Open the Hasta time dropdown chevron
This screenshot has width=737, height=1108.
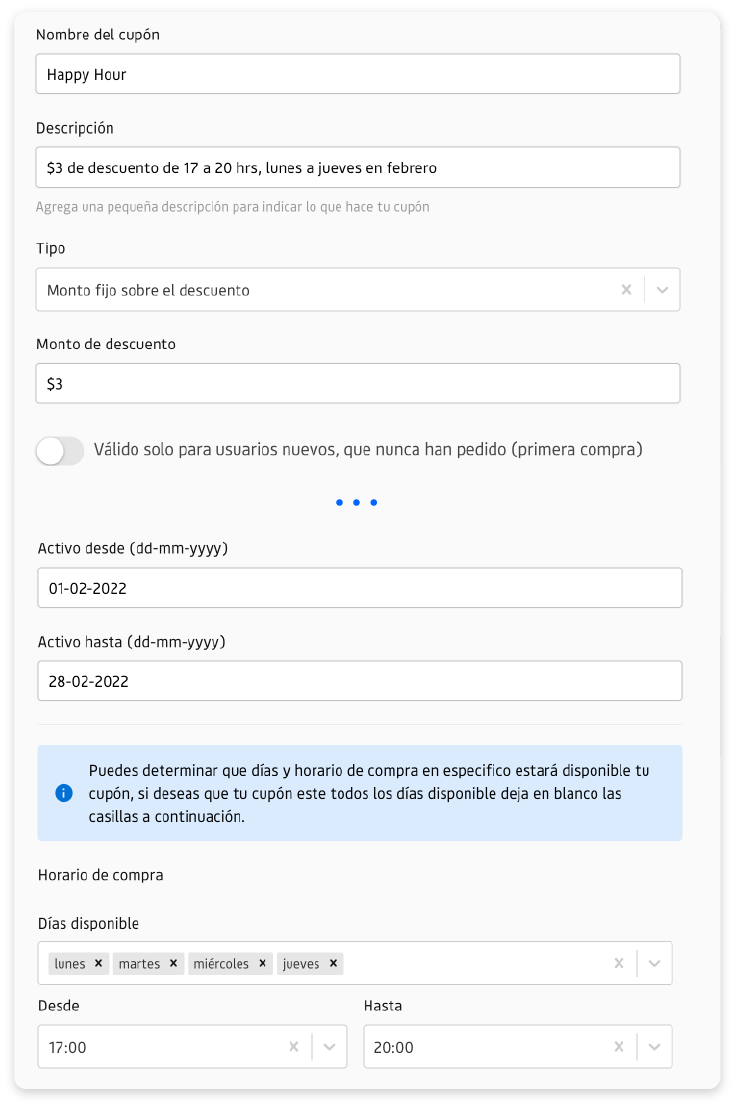(654, 1047)
